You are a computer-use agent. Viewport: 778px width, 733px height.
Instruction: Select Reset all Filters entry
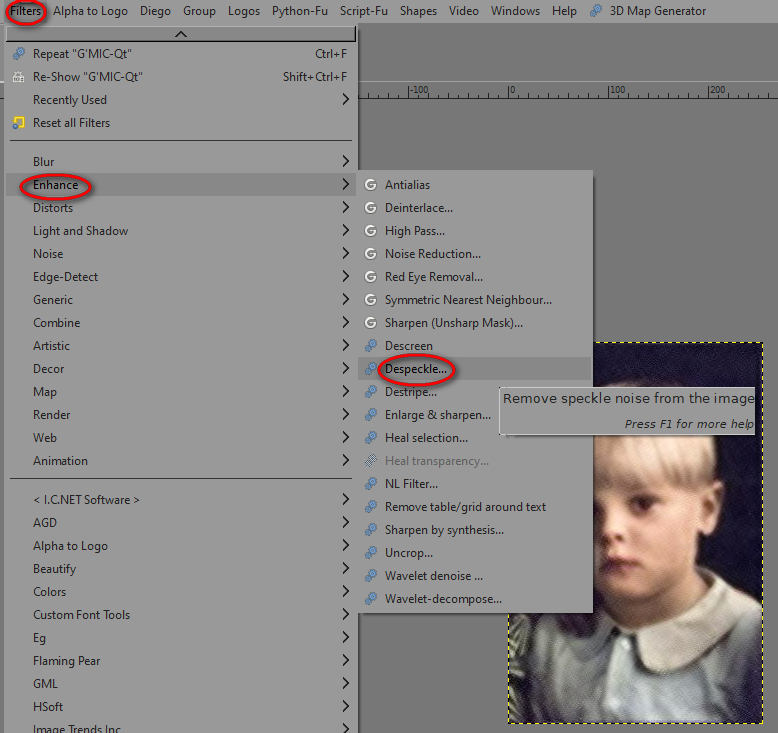pyautogui.click(x=181, y=123)
